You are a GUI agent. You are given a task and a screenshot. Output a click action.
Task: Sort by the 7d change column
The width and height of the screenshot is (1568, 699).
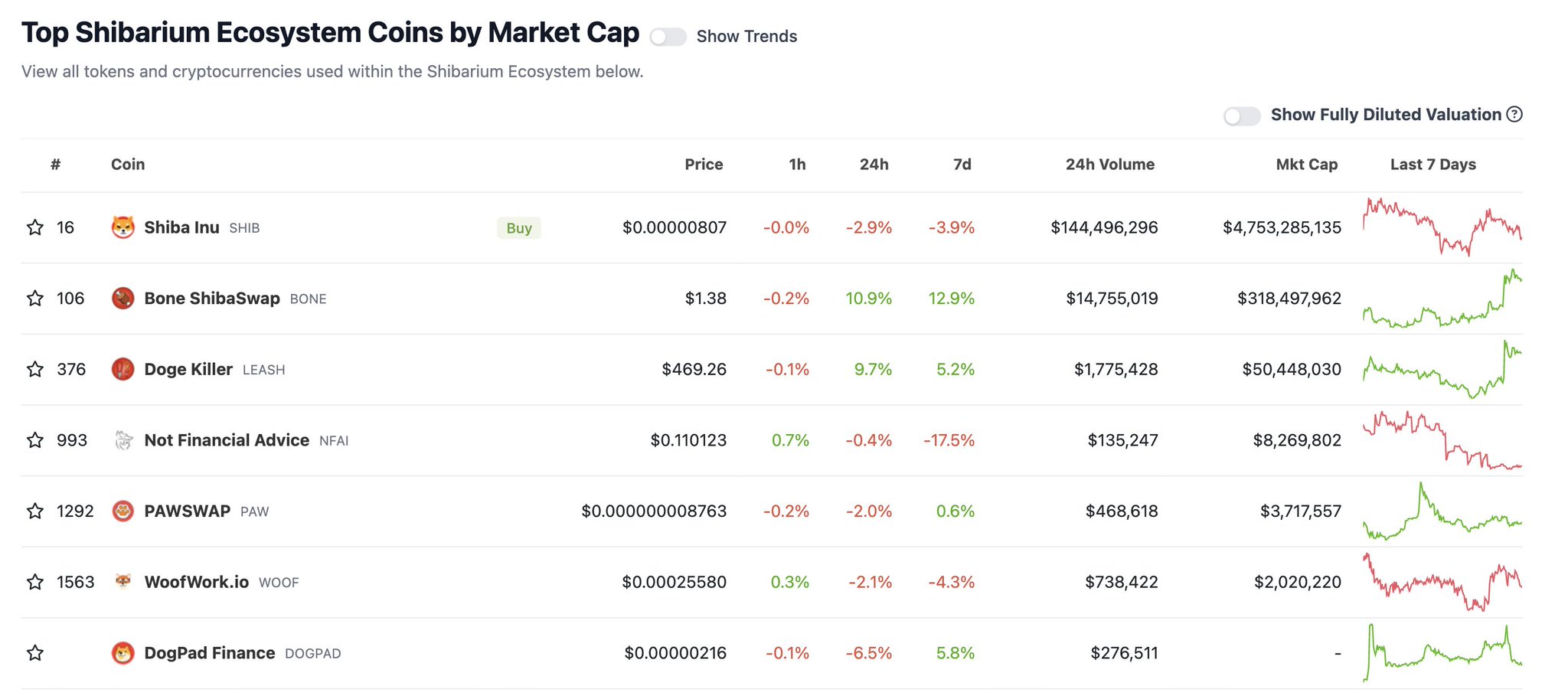962,165
